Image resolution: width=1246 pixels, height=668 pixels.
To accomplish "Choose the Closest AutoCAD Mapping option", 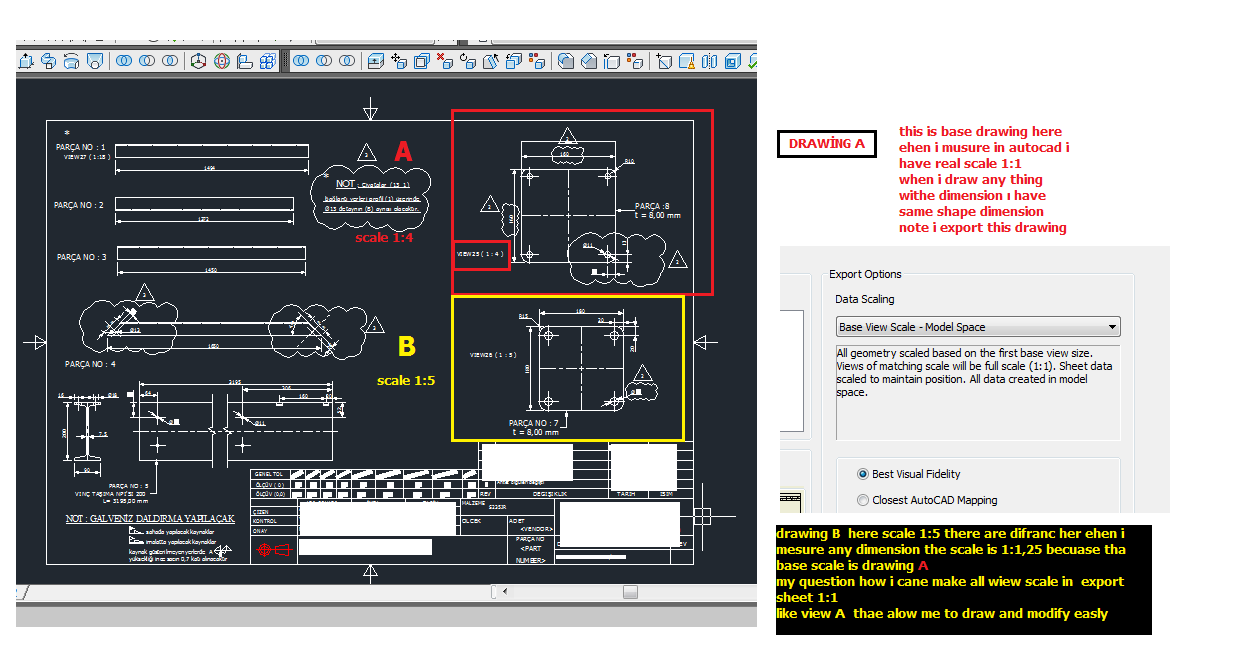I will pos(862,500).
